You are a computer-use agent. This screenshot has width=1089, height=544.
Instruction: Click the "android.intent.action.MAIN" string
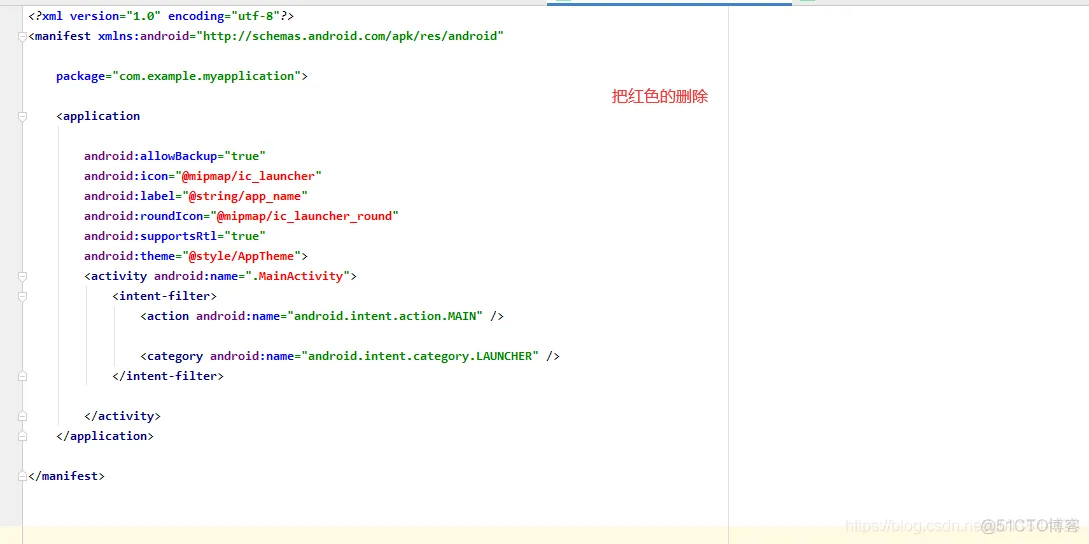(385, 316)
